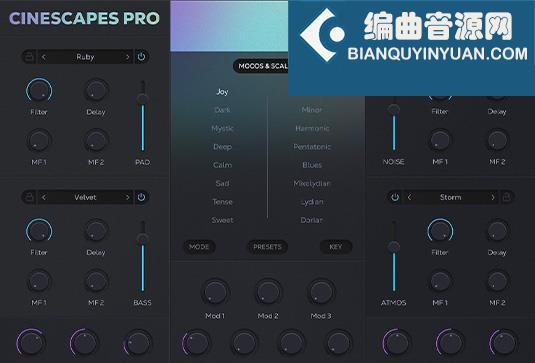
Task: Choose the Lydian scale
Action: point(312,202)
